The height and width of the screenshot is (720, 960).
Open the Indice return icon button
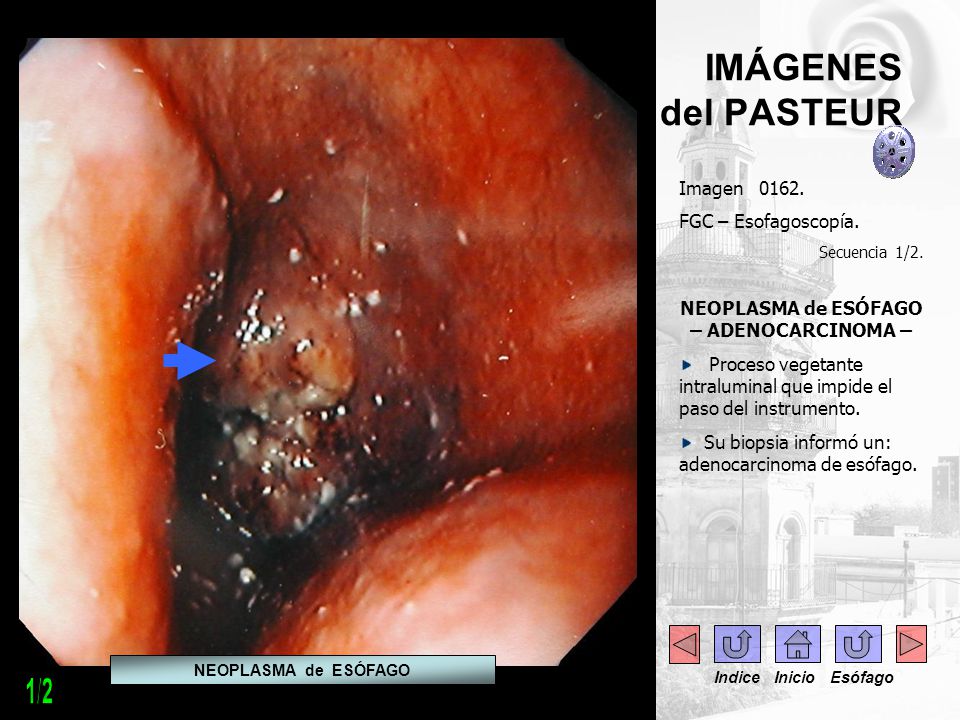tap(737, 643)
